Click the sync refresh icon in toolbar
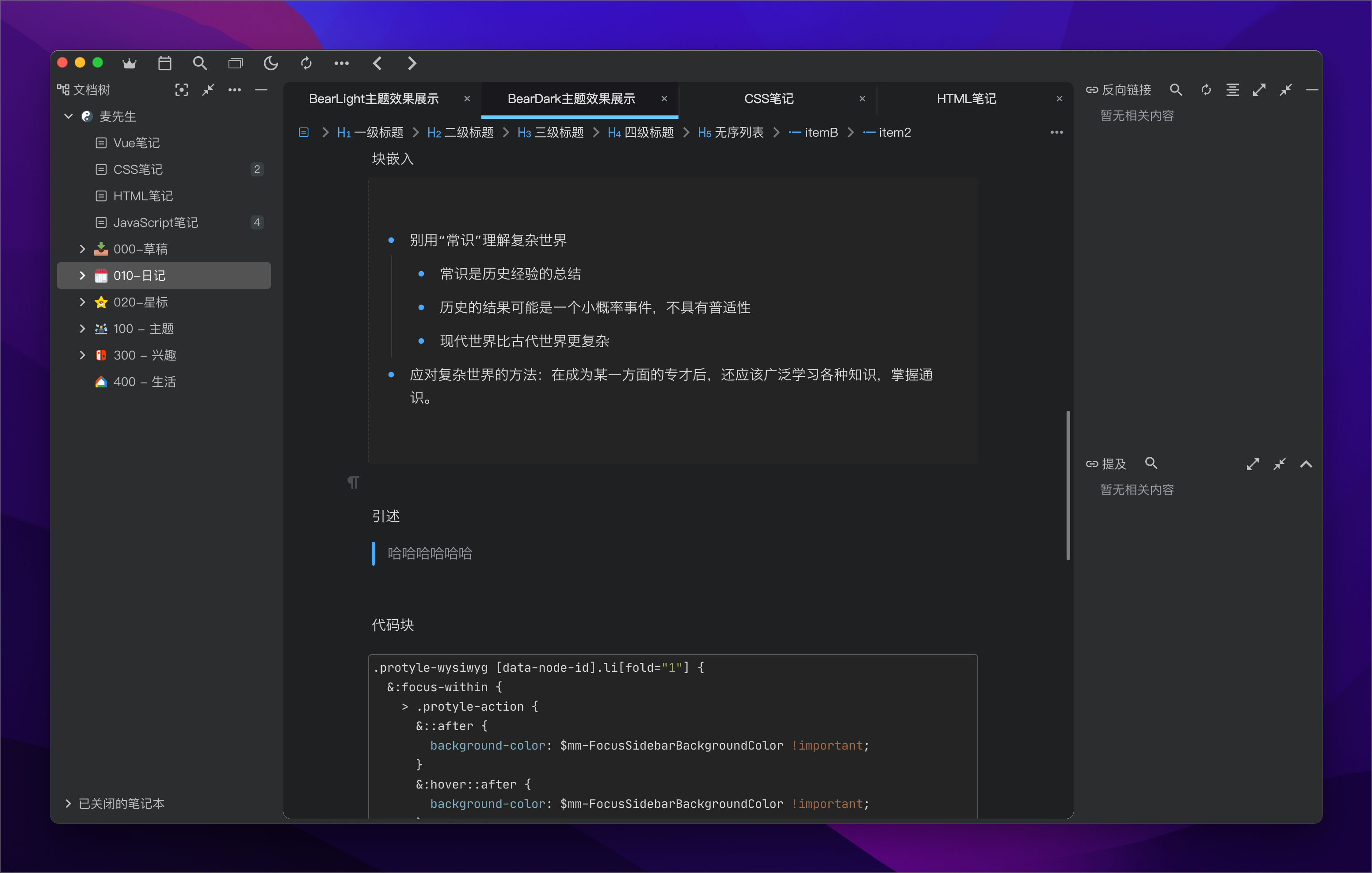This screenshot has width=1372, height=873. point(306,63)
